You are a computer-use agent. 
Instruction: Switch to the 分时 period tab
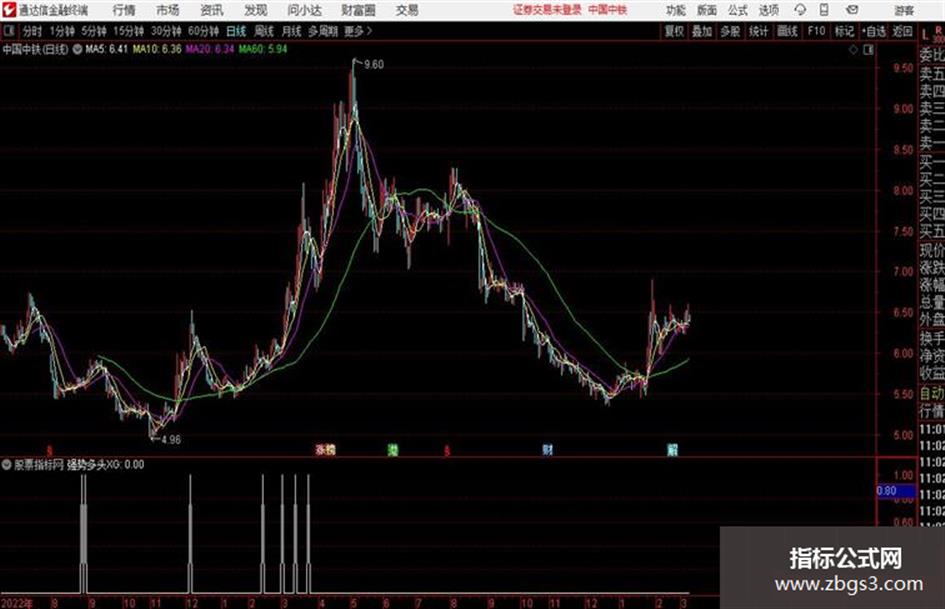(x=32, y=31)
